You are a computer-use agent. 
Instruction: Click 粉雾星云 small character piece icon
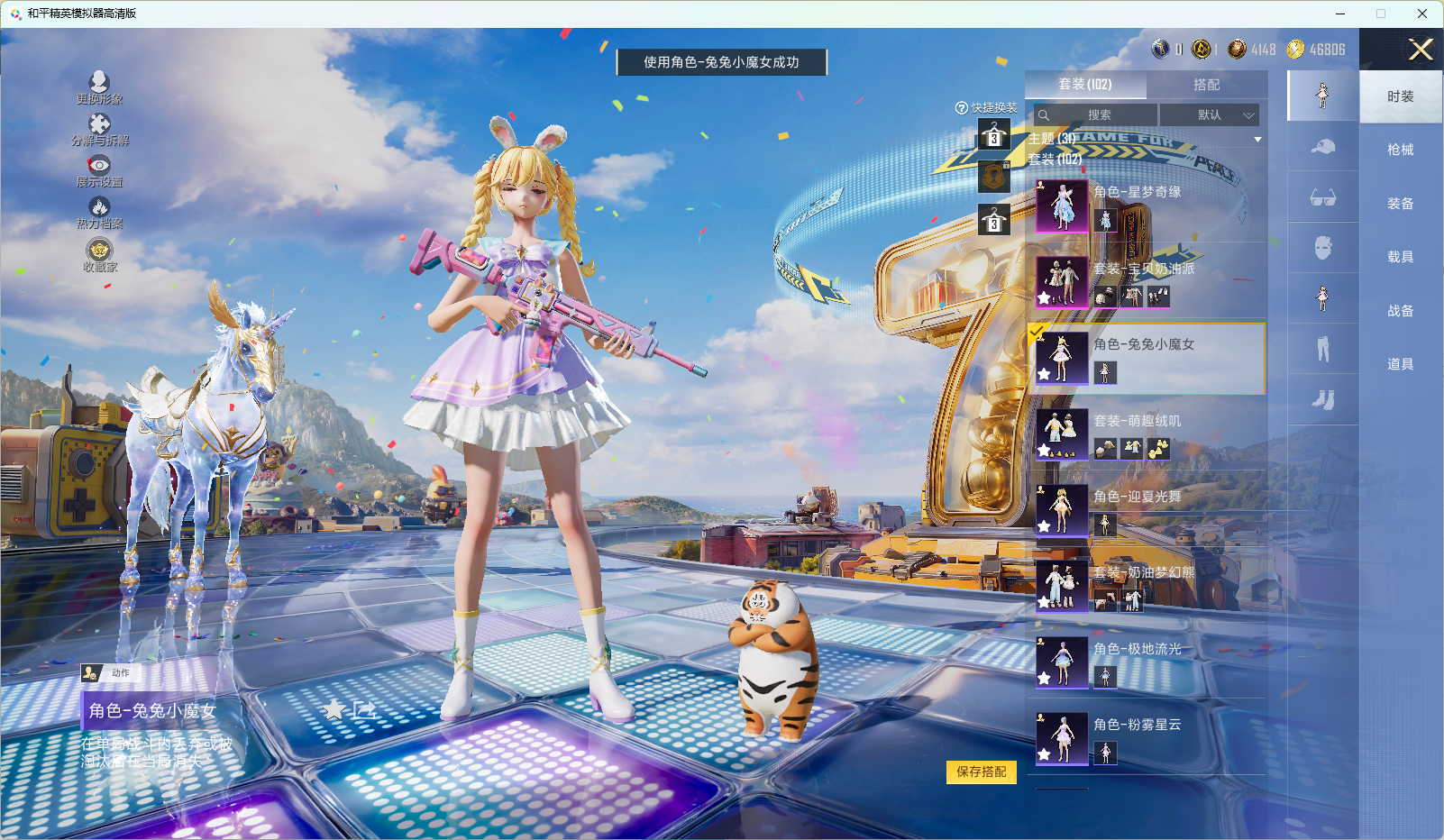point(1105,753)
